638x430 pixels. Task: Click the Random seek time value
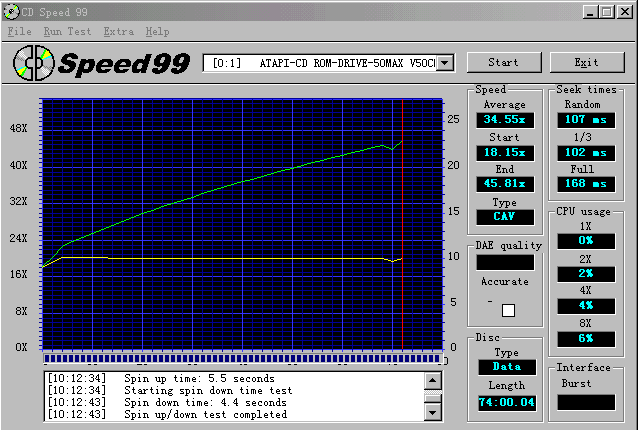(584, 119)
